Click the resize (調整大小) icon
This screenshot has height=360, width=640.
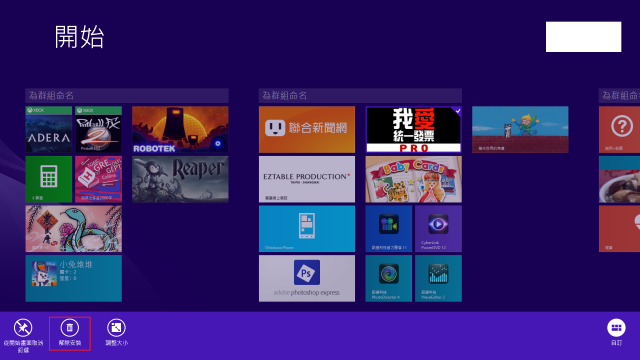pyautogui.click(x=116, y=328)
